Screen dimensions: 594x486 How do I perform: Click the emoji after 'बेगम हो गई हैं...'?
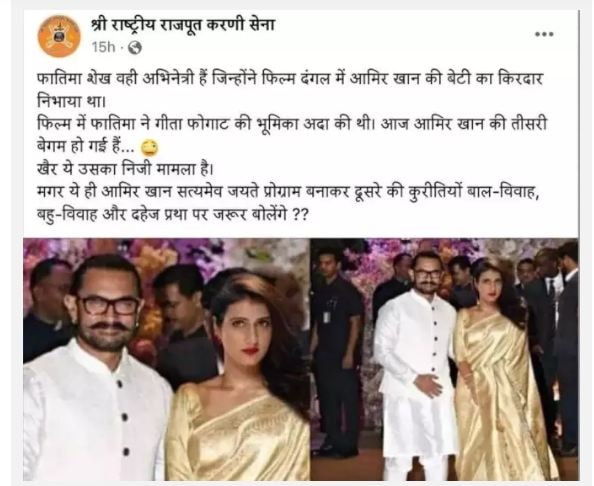click(150, 147)
